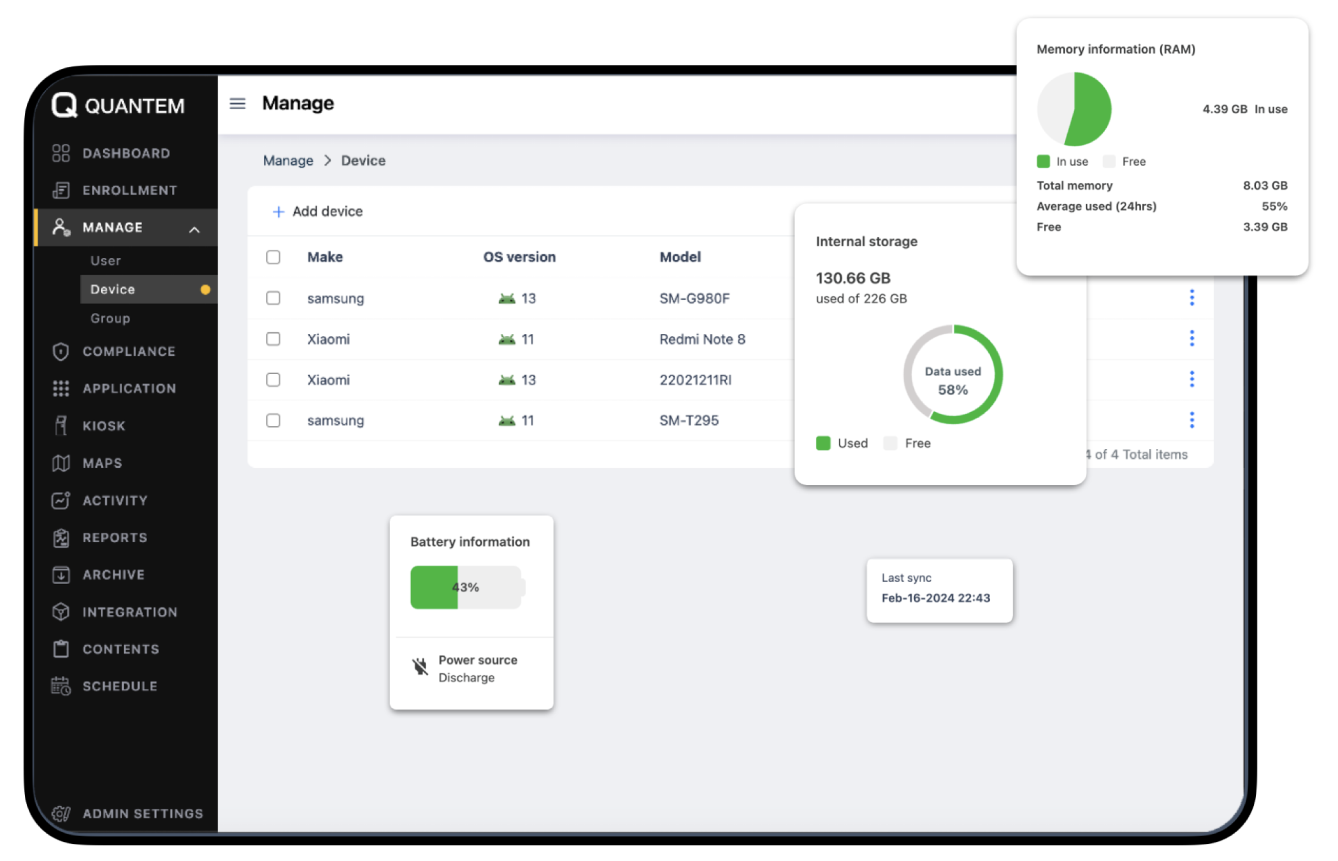1338x861 pixels.
Task: Click the Dashboard grid icon in sidebar
Action: [x=61, y=153]
